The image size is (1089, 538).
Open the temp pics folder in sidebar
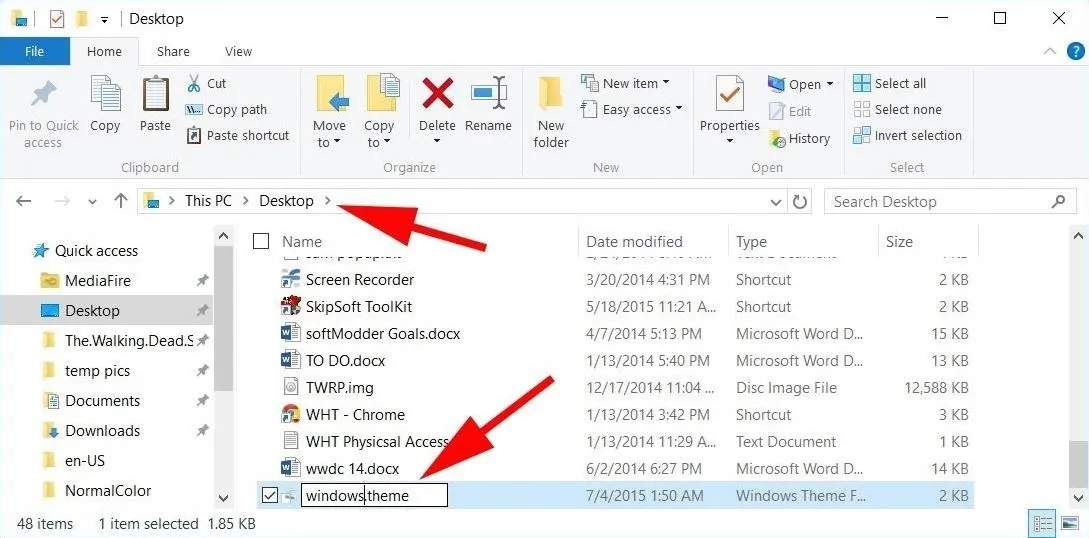(97, 371)
